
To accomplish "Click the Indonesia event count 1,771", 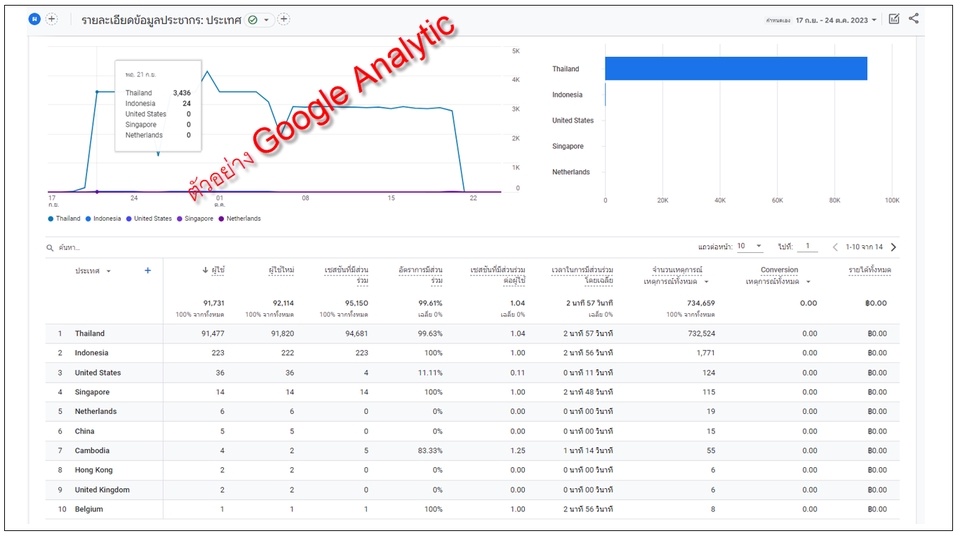I will (x=706, y=353).
